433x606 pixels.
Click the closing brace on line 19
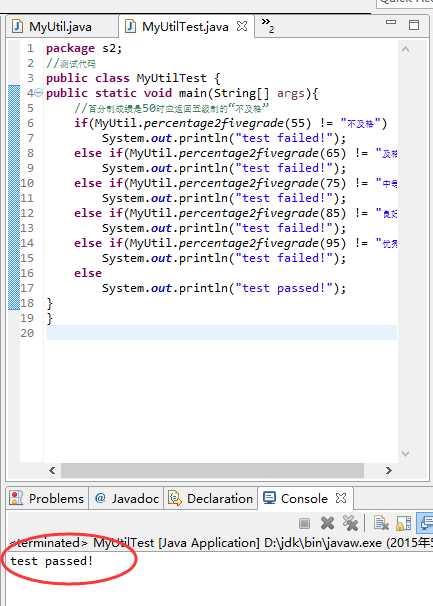49,318
